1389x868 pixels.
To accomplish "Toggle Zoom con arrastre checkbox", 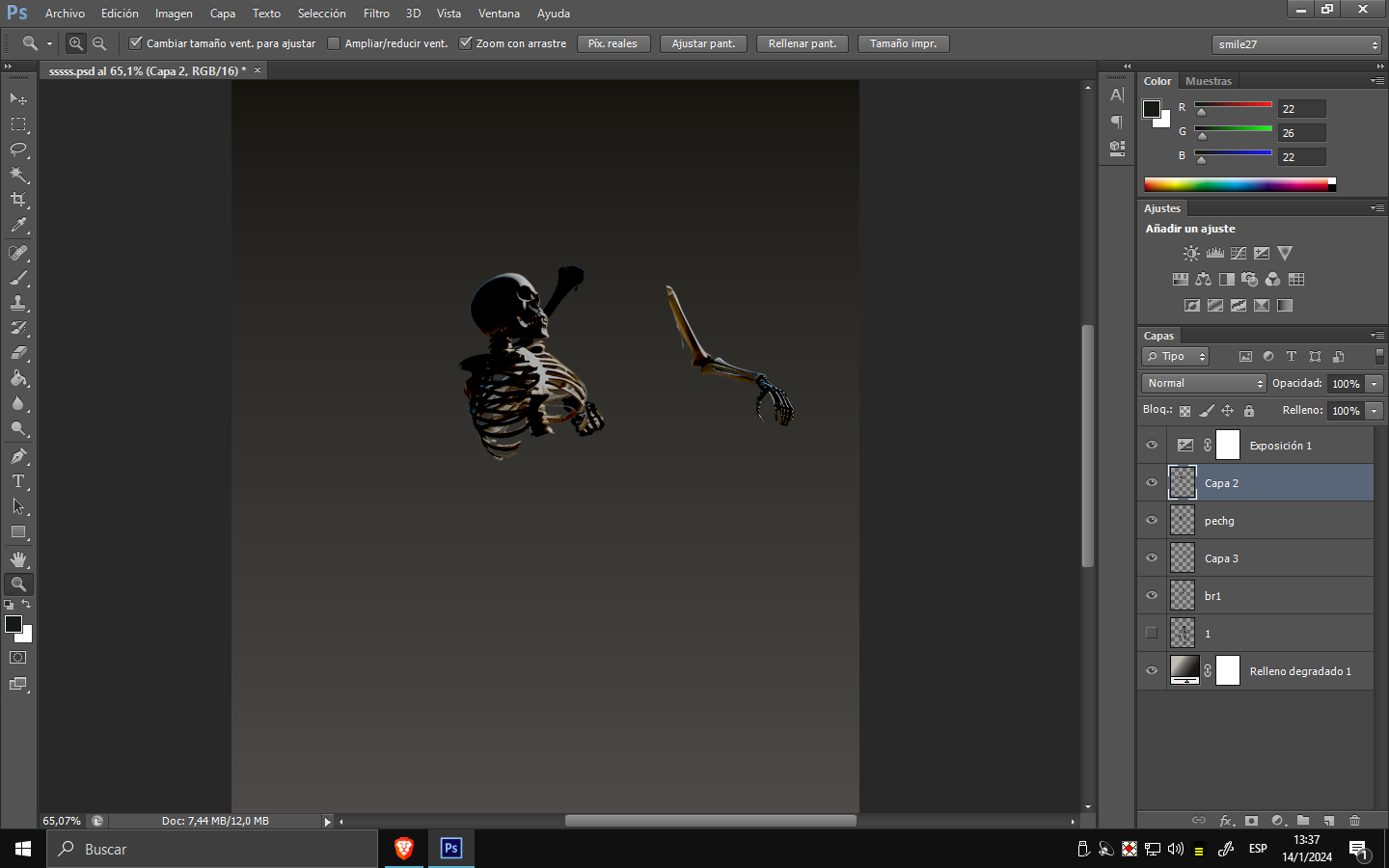I will [465, 43].
